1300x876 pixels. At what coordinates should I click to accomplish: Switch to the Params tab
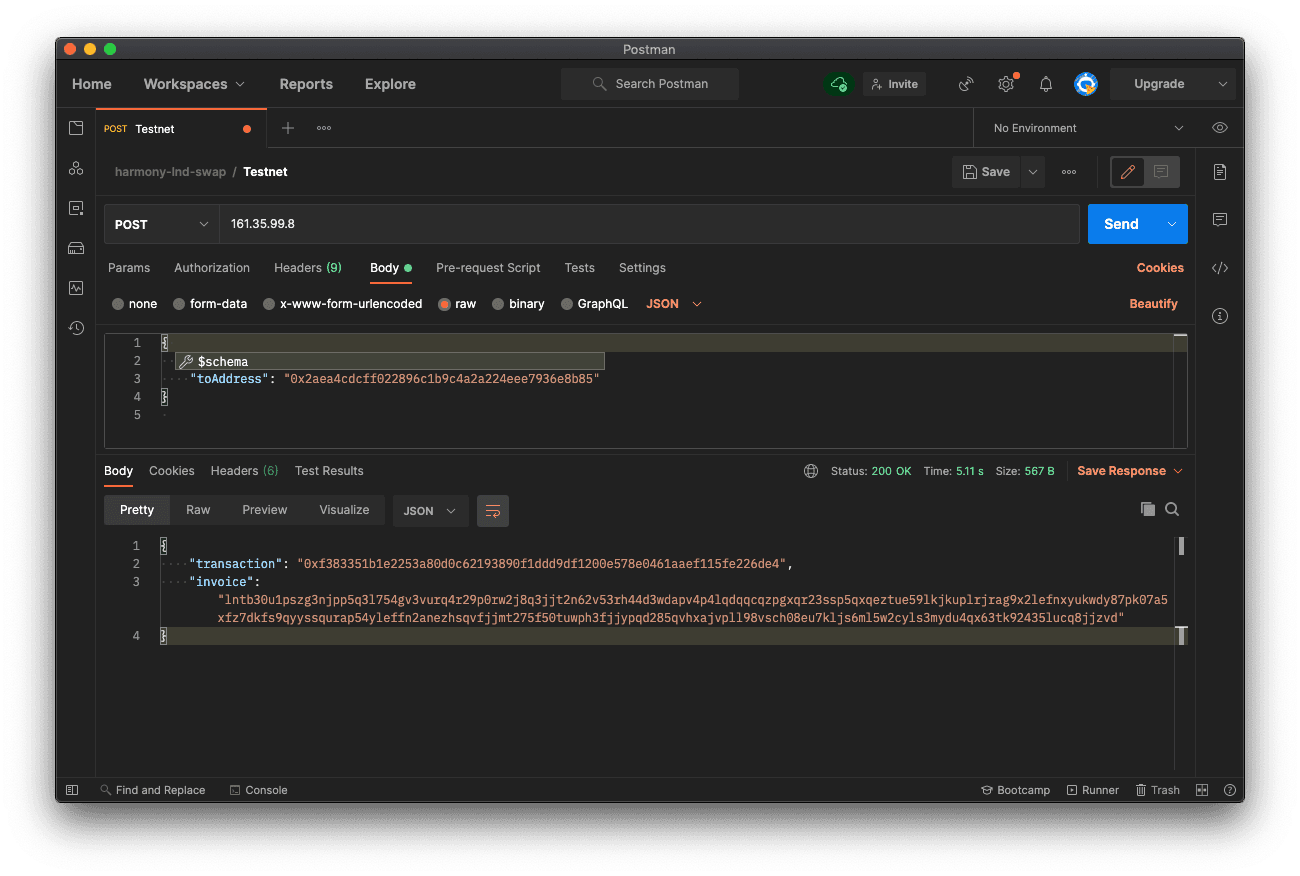129,268
